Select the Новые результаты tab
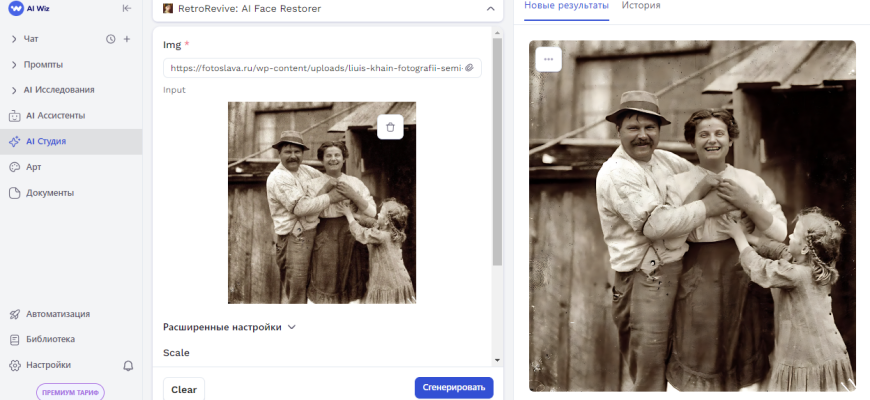This screenshot has height=400, width=870. point(566,6)
